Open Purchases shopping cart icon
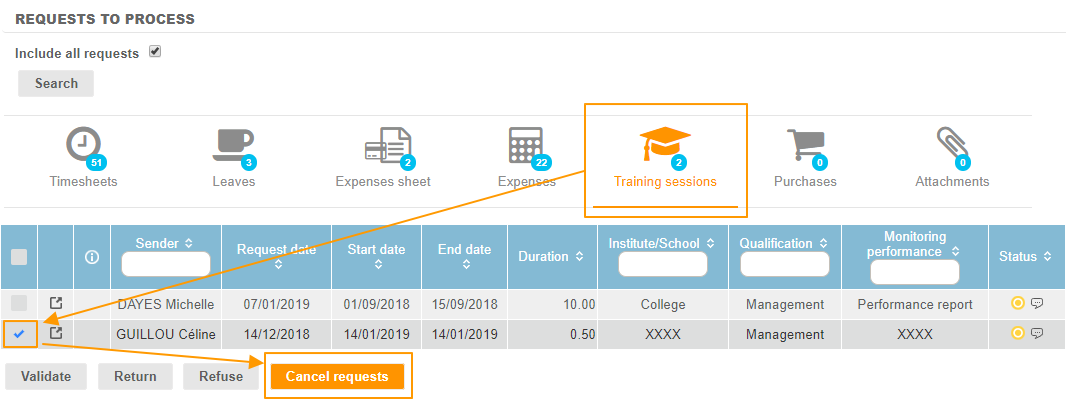 (805, 147)
